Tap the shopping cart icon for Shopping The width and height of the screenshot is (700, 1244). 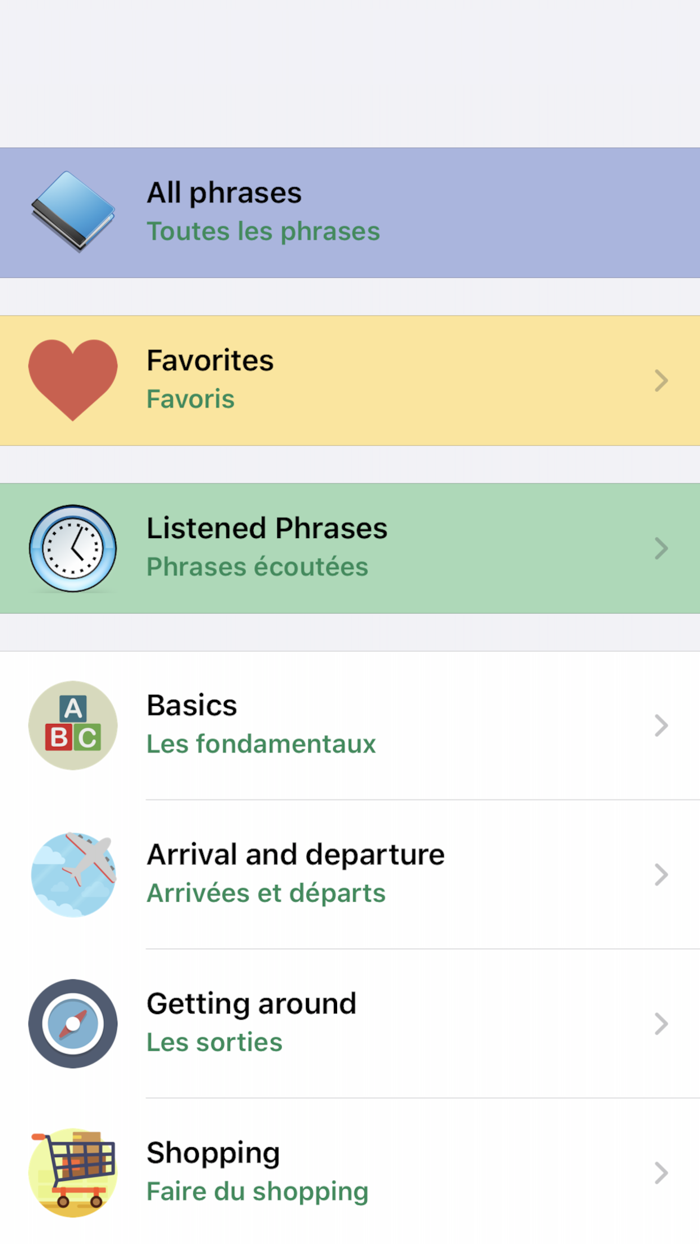click(73, 1172)
